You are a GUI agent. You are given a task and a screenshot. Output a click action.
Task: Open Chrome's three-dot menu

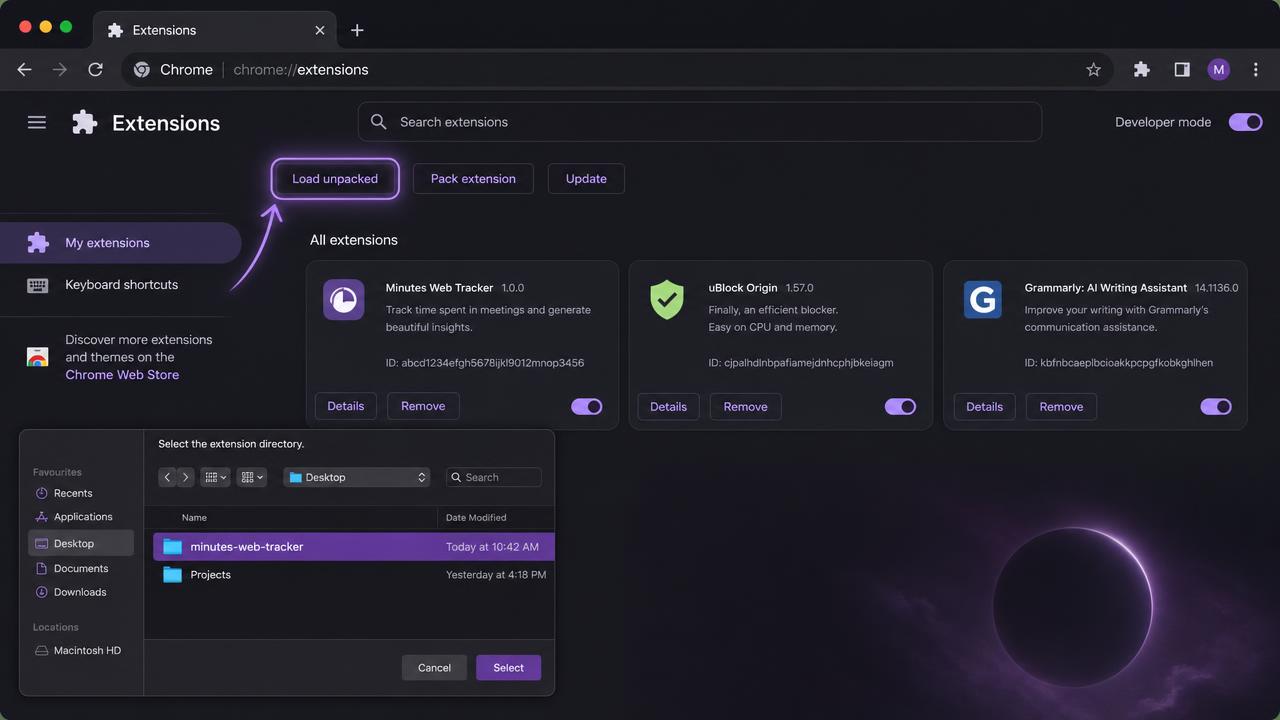[1254, 69]
